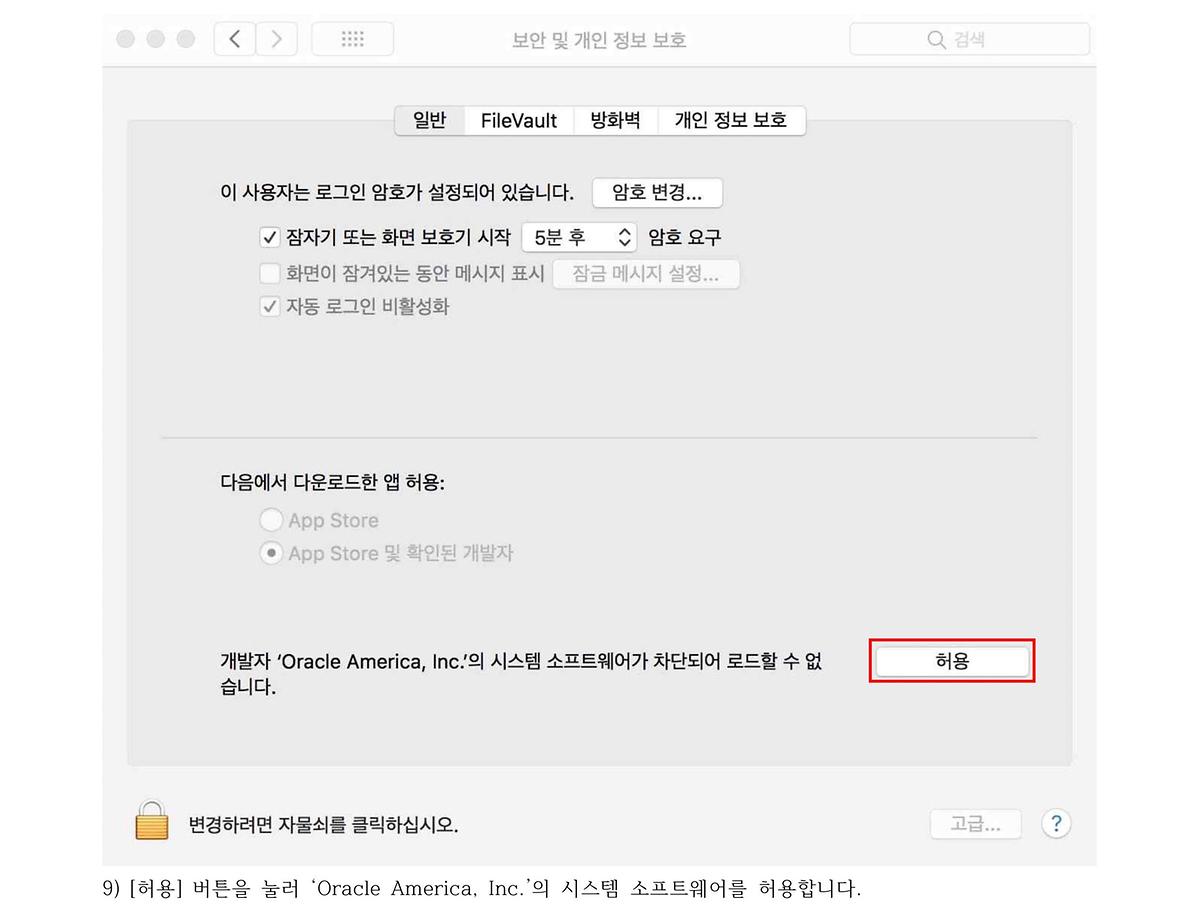Screen dimensions: 1200x904
Task: Toggle password requirement after sleep checkbox
Action: tap(269, 238)
